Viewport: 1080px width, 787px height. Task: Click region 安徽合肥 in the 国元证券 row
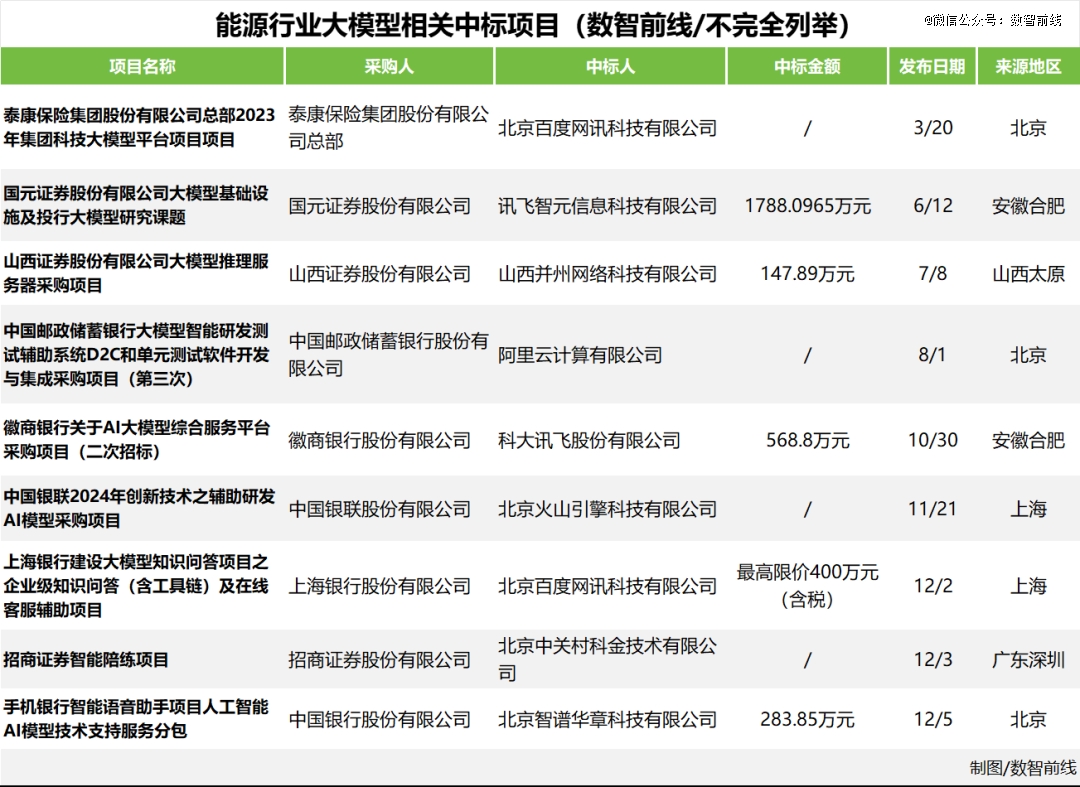(1028, 206)
